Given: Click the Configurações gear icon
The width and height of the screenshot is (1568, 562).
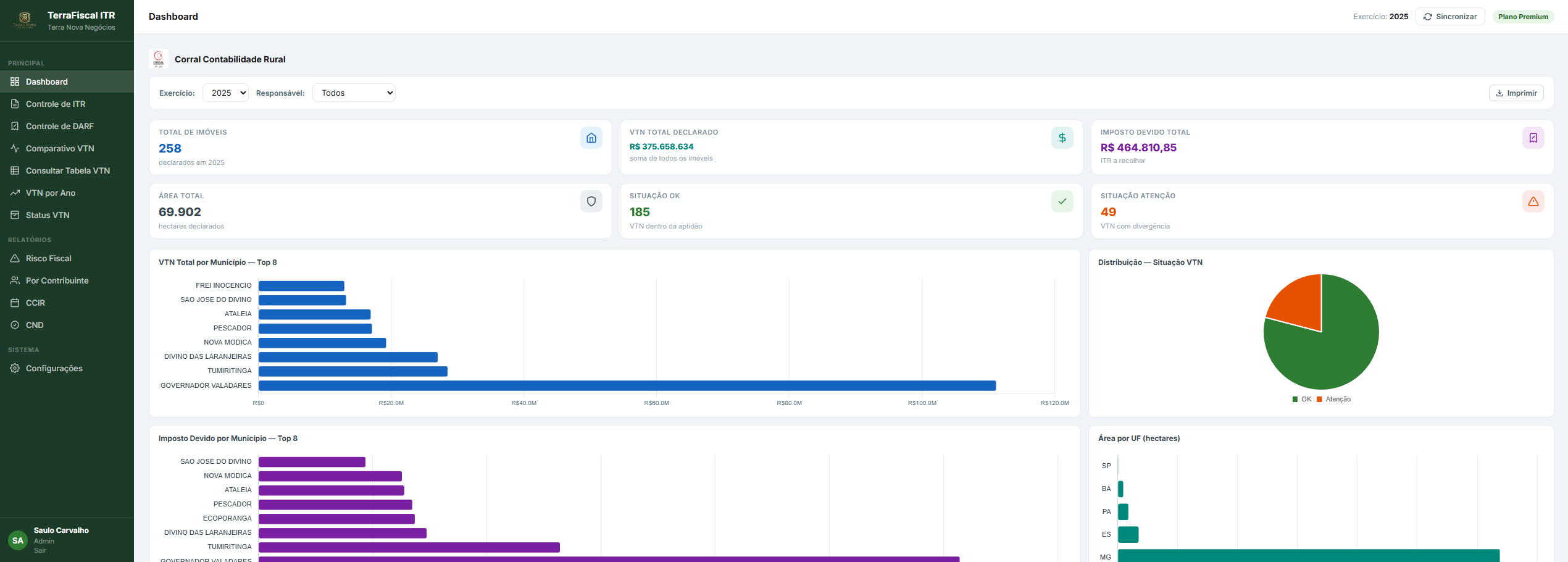Looking at the screenshot, I should (x=15, y=368).
